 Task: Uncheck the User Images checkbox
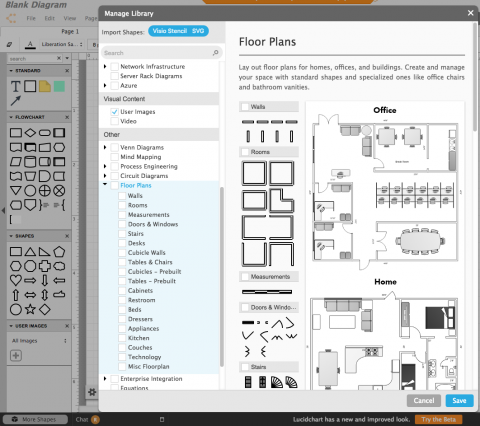pos(114,112)
